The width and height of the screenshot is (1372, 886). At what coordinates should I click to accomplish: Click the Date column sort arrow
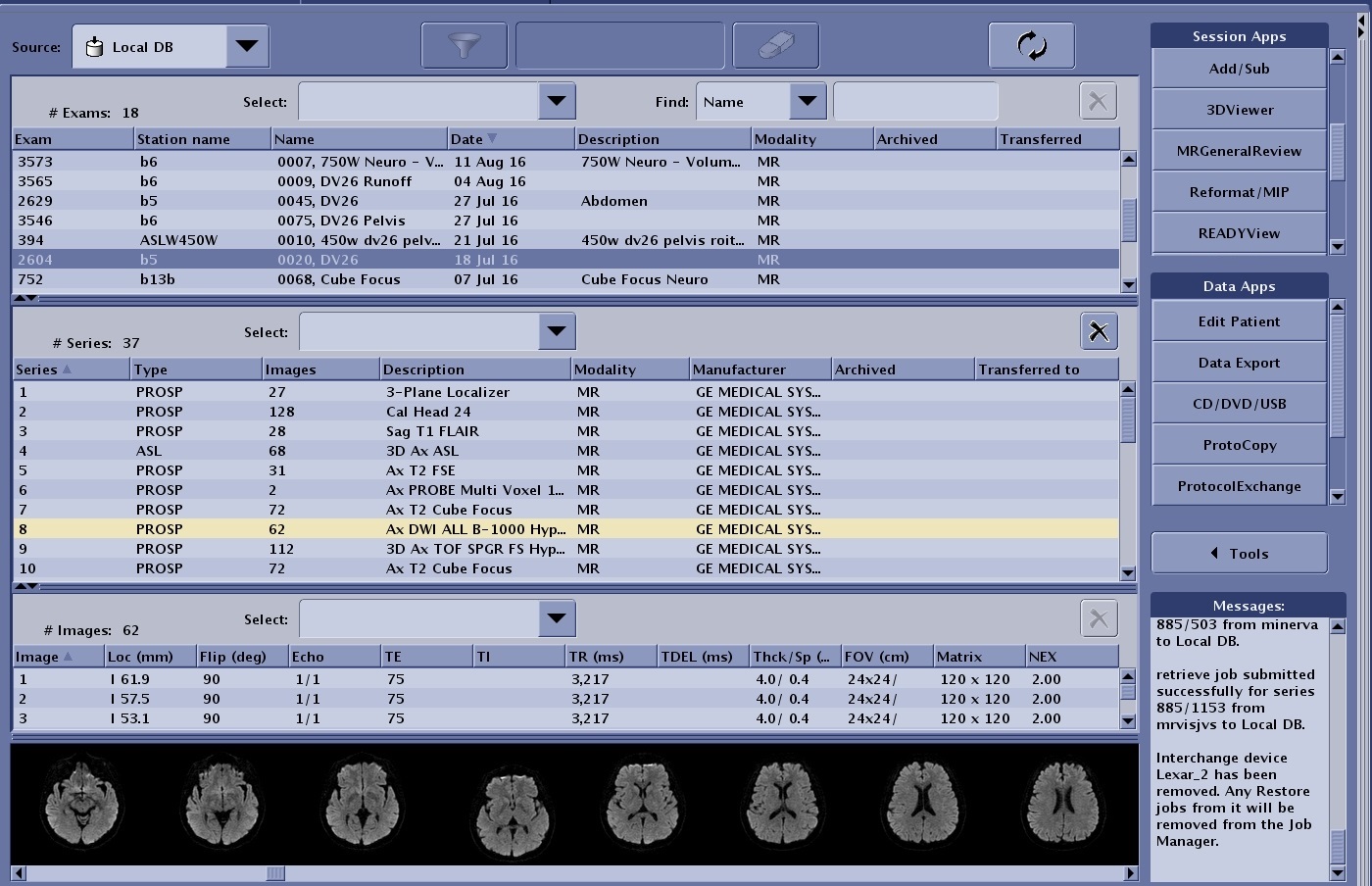click(492, 139)
